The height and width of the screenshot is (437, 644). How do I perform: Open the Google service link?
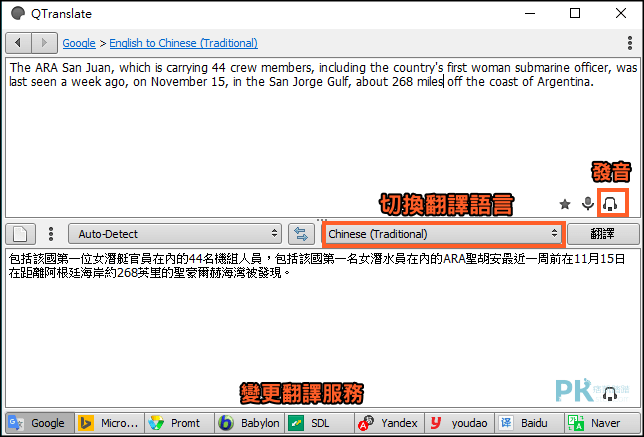coord(79,43)
